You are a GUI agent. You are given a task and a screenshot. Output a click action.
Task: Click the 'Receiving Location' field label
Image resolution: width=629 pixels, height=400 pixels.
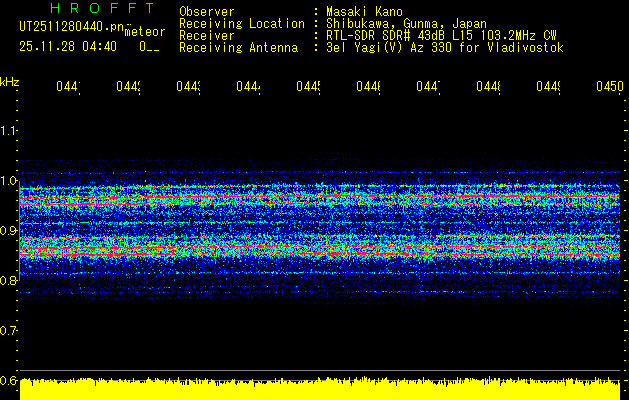242,23
